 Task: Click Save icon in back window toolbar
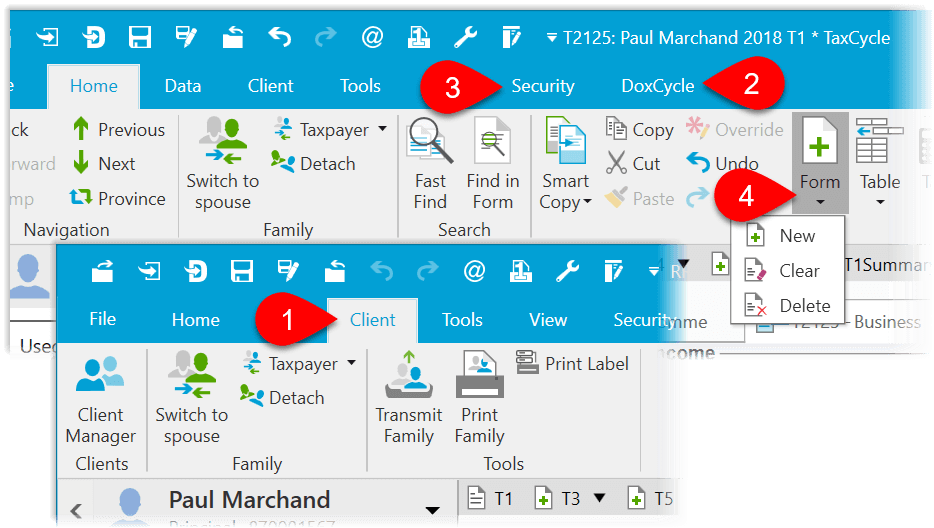[139, 38]
